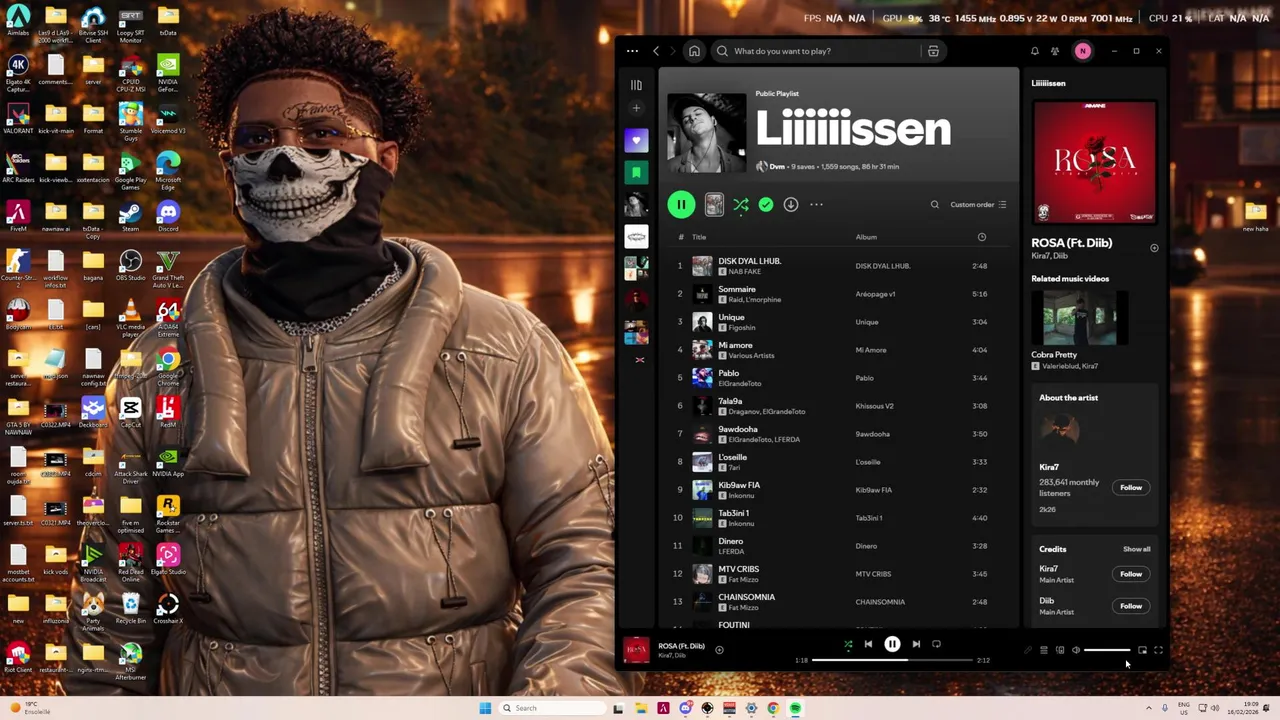Click duration clock column header
1280x720 pixels.
(x=981, y=237)
